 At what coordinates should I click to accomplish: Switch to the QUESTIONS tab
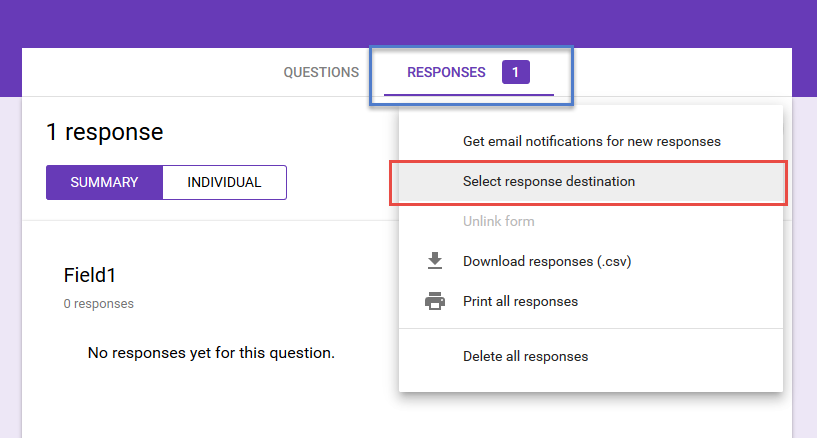pyautogui.click(x=321, y=72)
